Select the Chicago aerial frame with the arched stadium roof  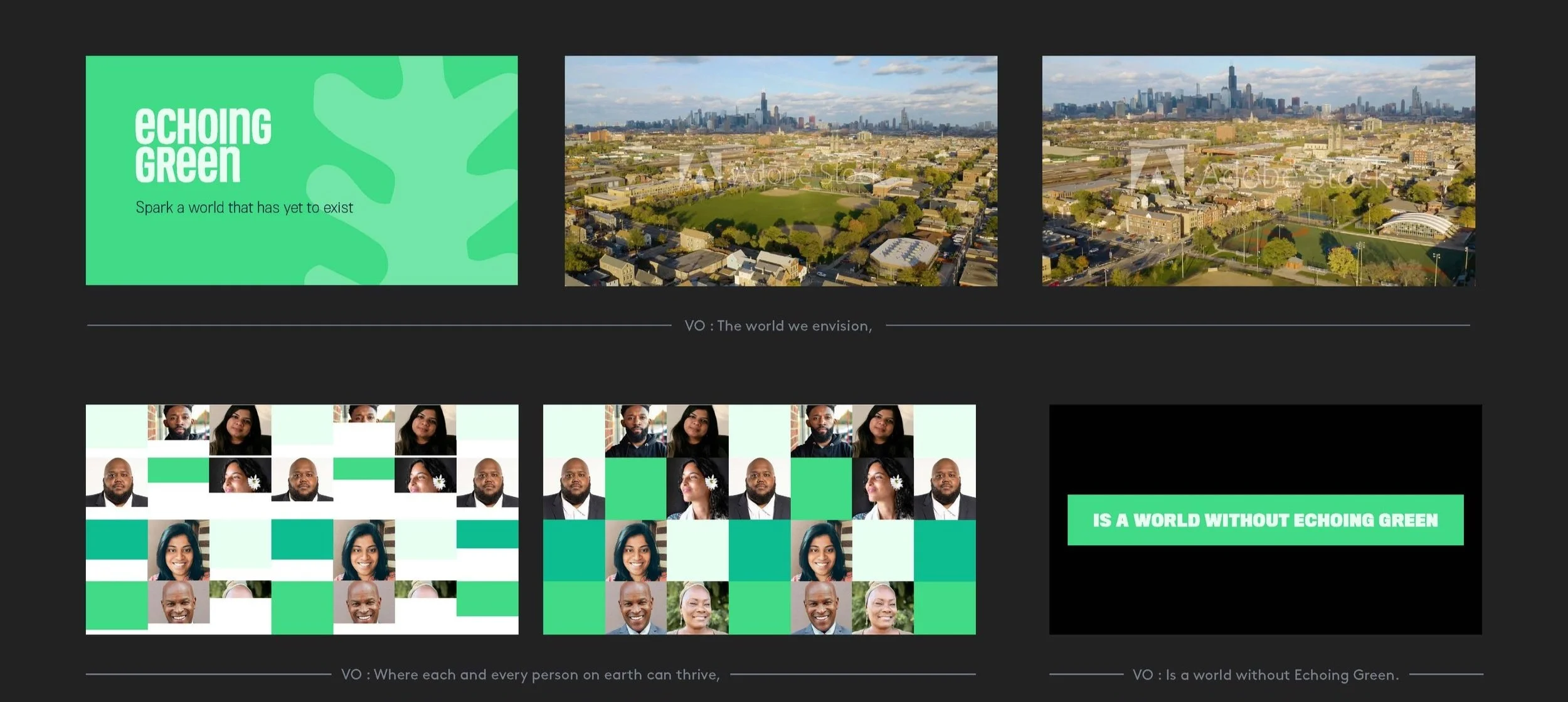point(1259,171)
